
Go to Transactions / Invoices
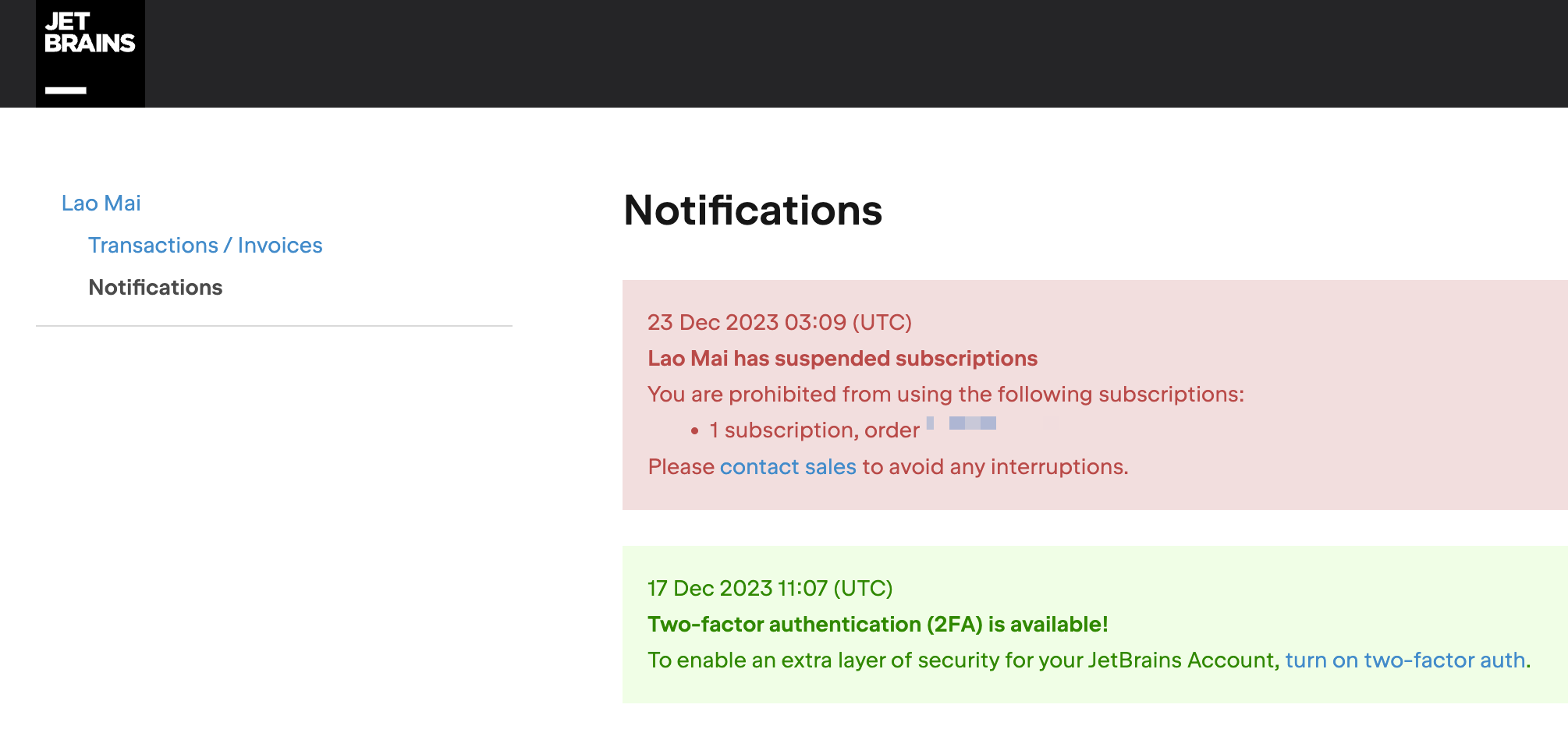click(x=205, y=246)
